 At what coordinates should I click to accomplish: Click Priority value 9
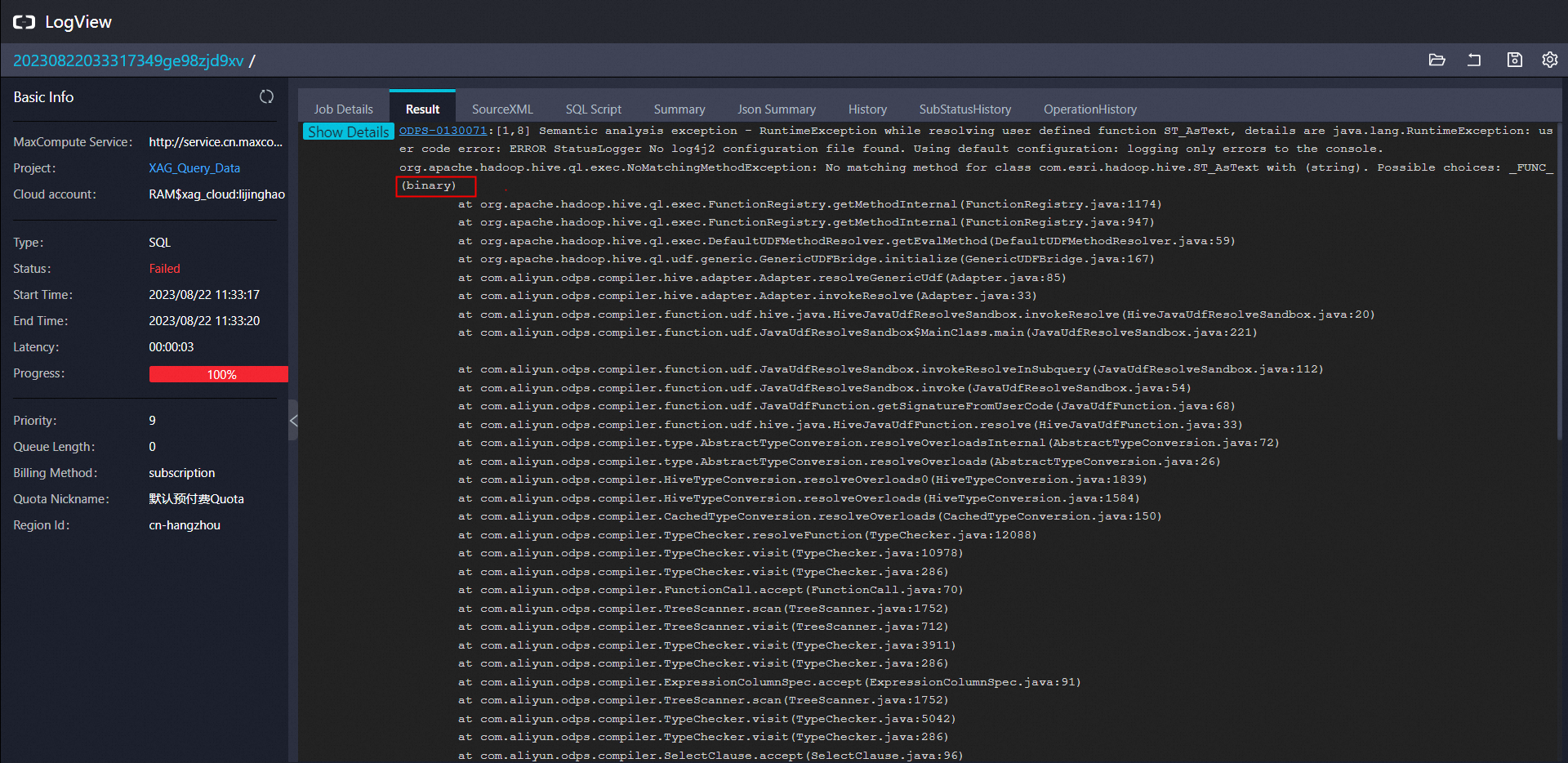(152, 420)
